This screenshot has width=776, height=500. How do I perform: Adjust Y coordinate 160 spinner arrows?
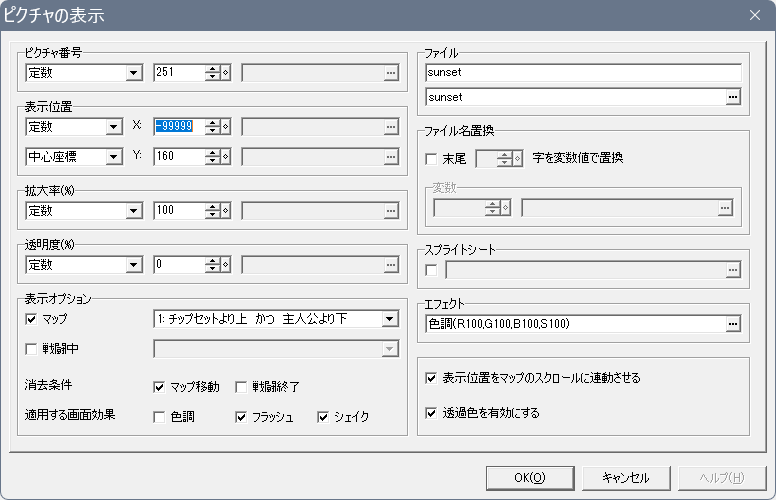[x=213, y=157]
